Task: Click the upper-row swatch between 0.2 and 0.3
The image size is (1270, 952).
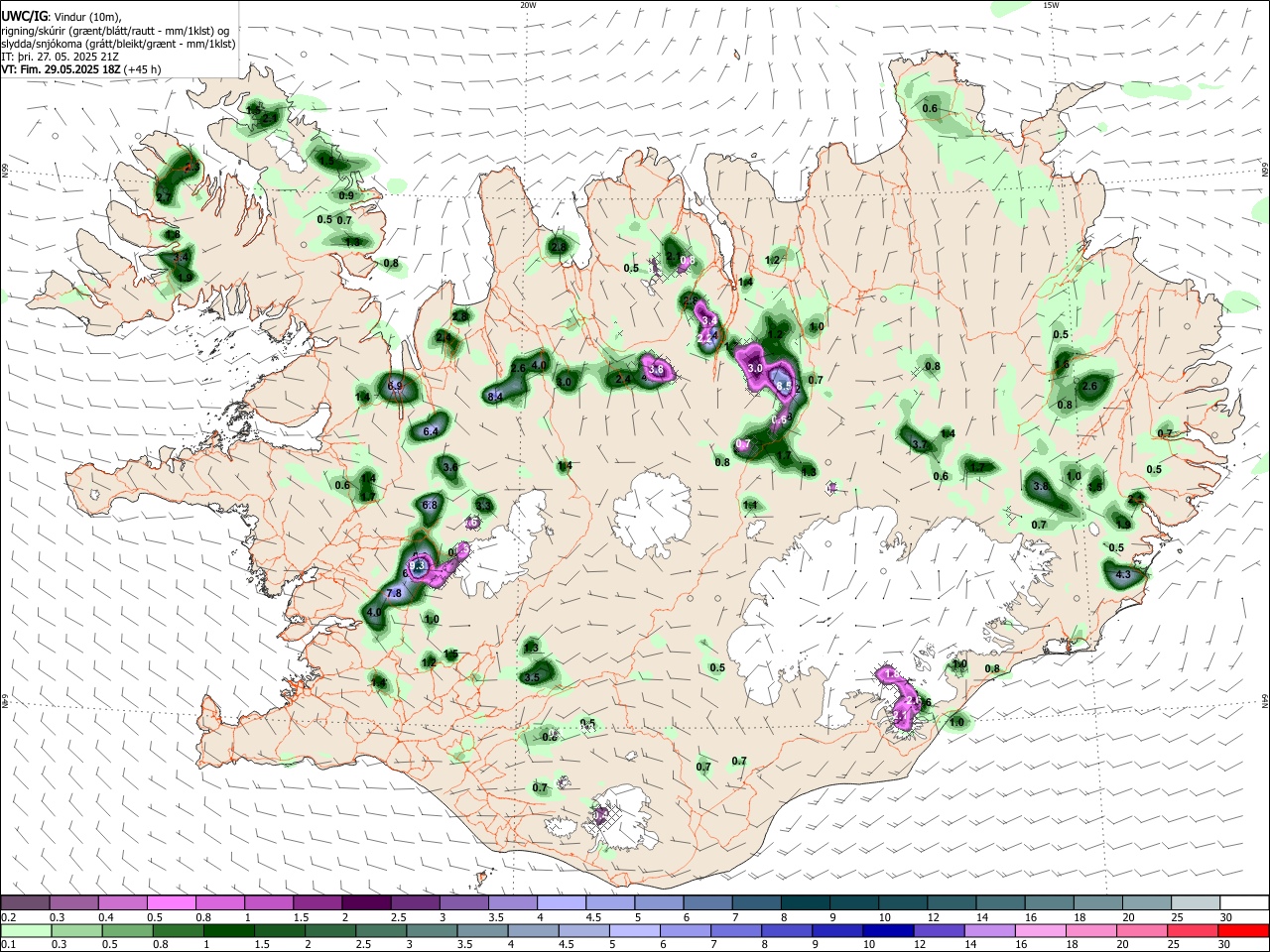Action: pyautogui.click(x=25, y=902)
